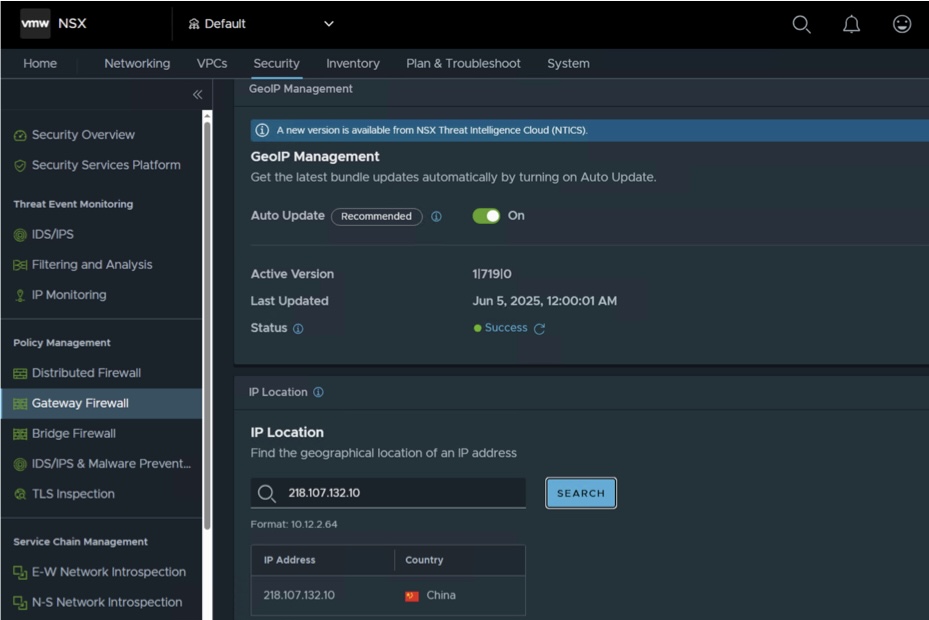Click the Security Overview icon
Screen dimensions: 929x620
(20, 136)
